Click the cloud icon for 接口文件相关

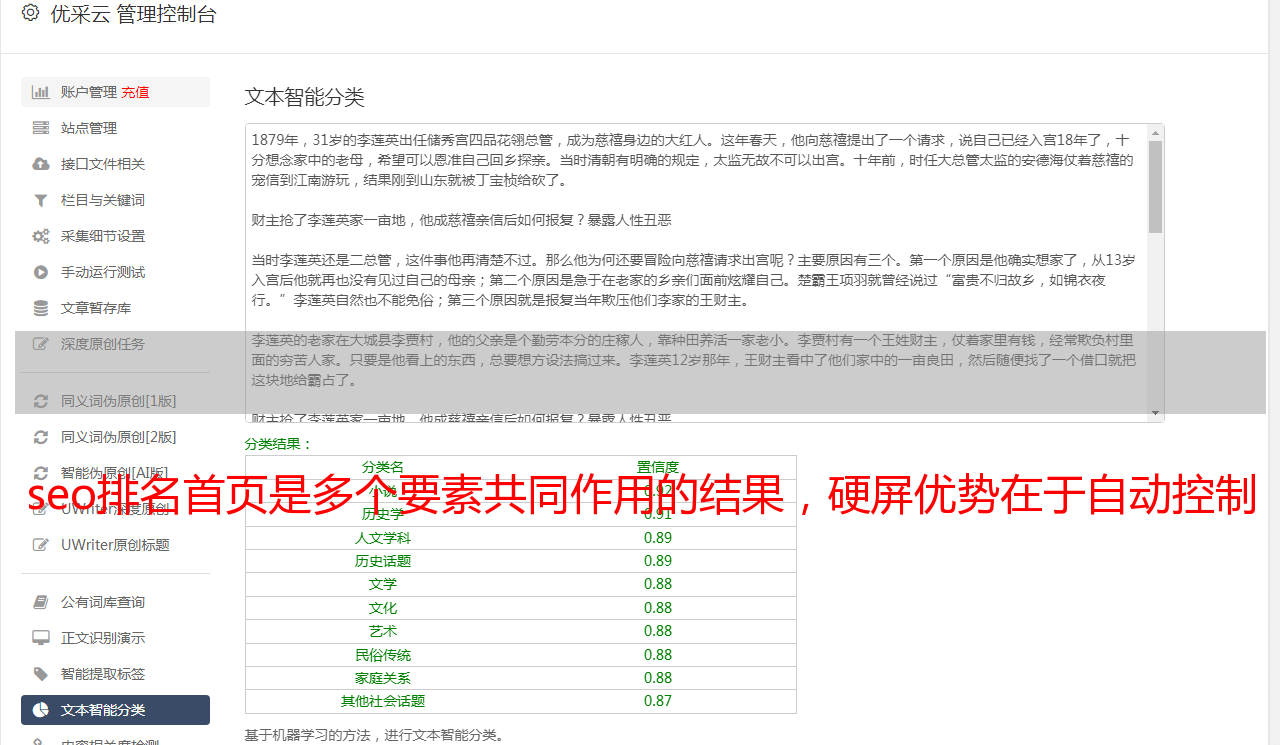point(41,164)
